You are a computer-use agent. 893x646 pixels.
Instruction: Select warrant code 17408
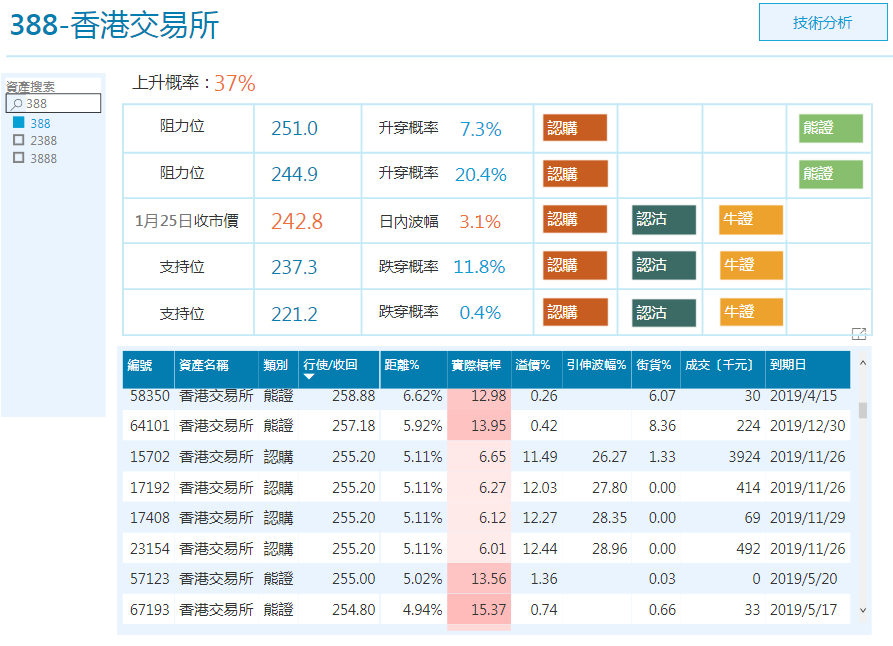pos(150,518)
